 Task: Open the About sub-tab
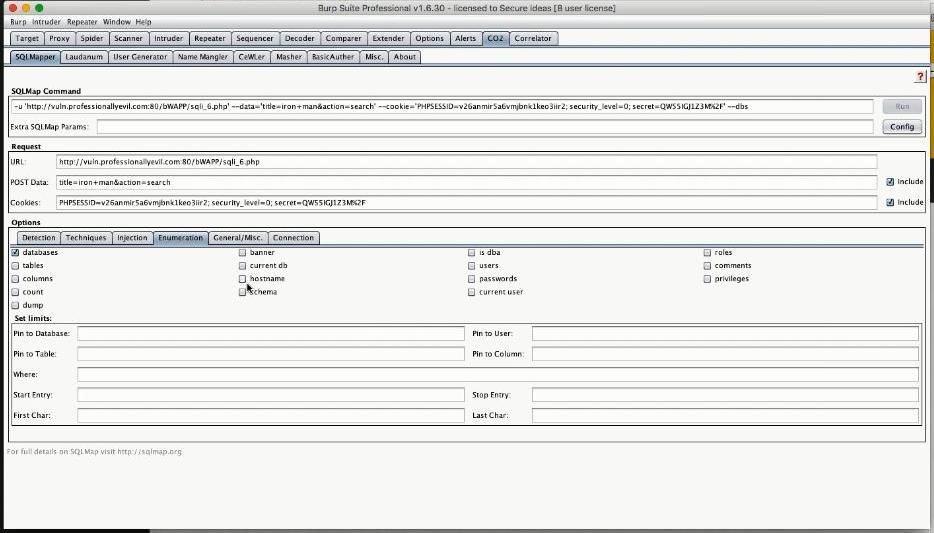pos(404,57)
